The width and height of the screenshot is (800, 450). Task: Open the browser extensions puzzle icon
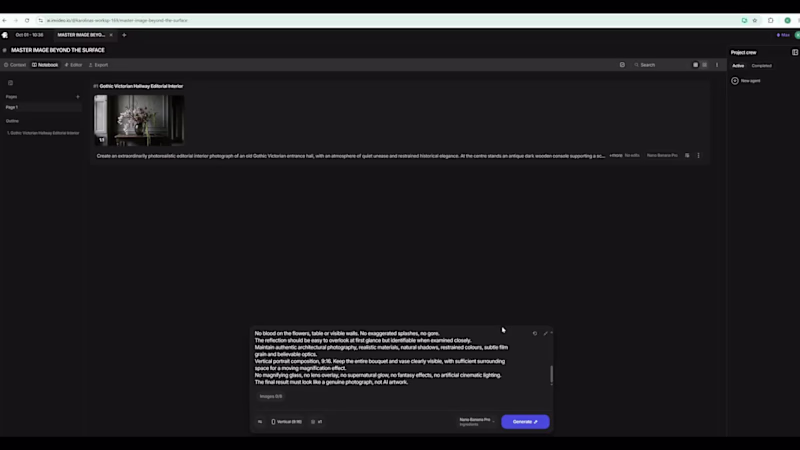[x=770, y=20]
